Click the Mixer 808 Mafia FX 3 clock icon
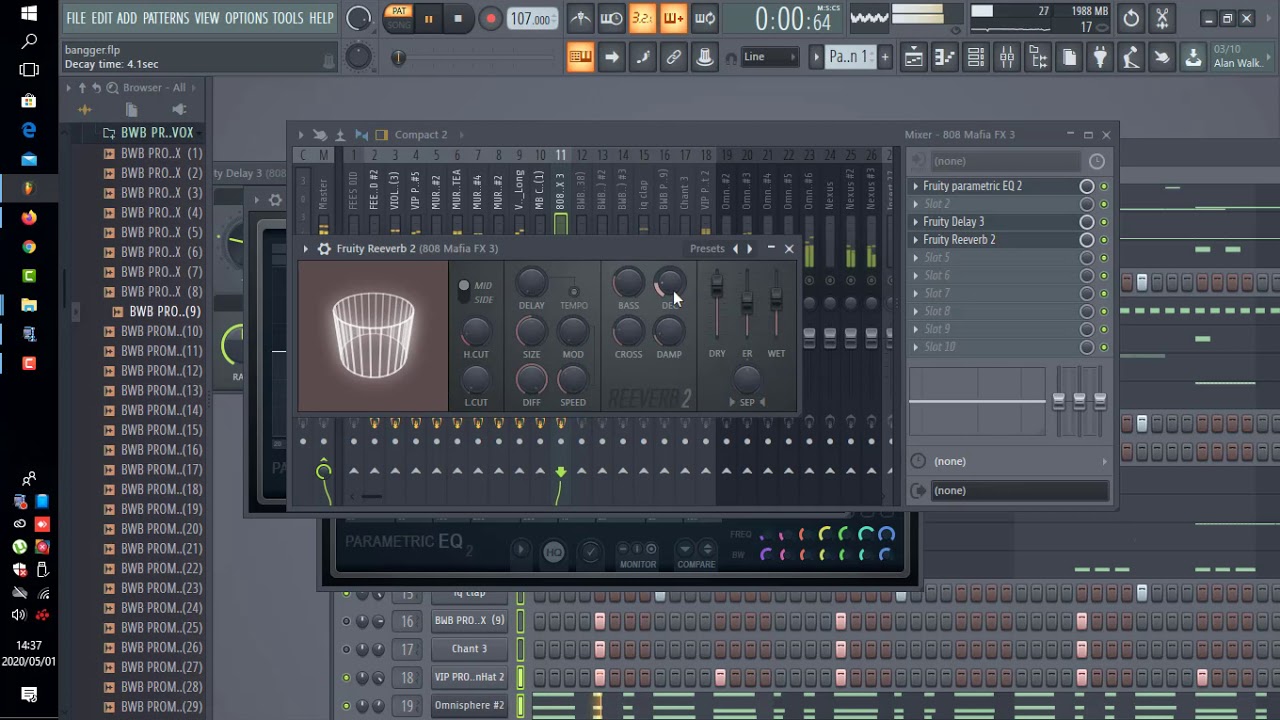The image size is (1280, 720). pyautogui.click(x=1097, y=161)
